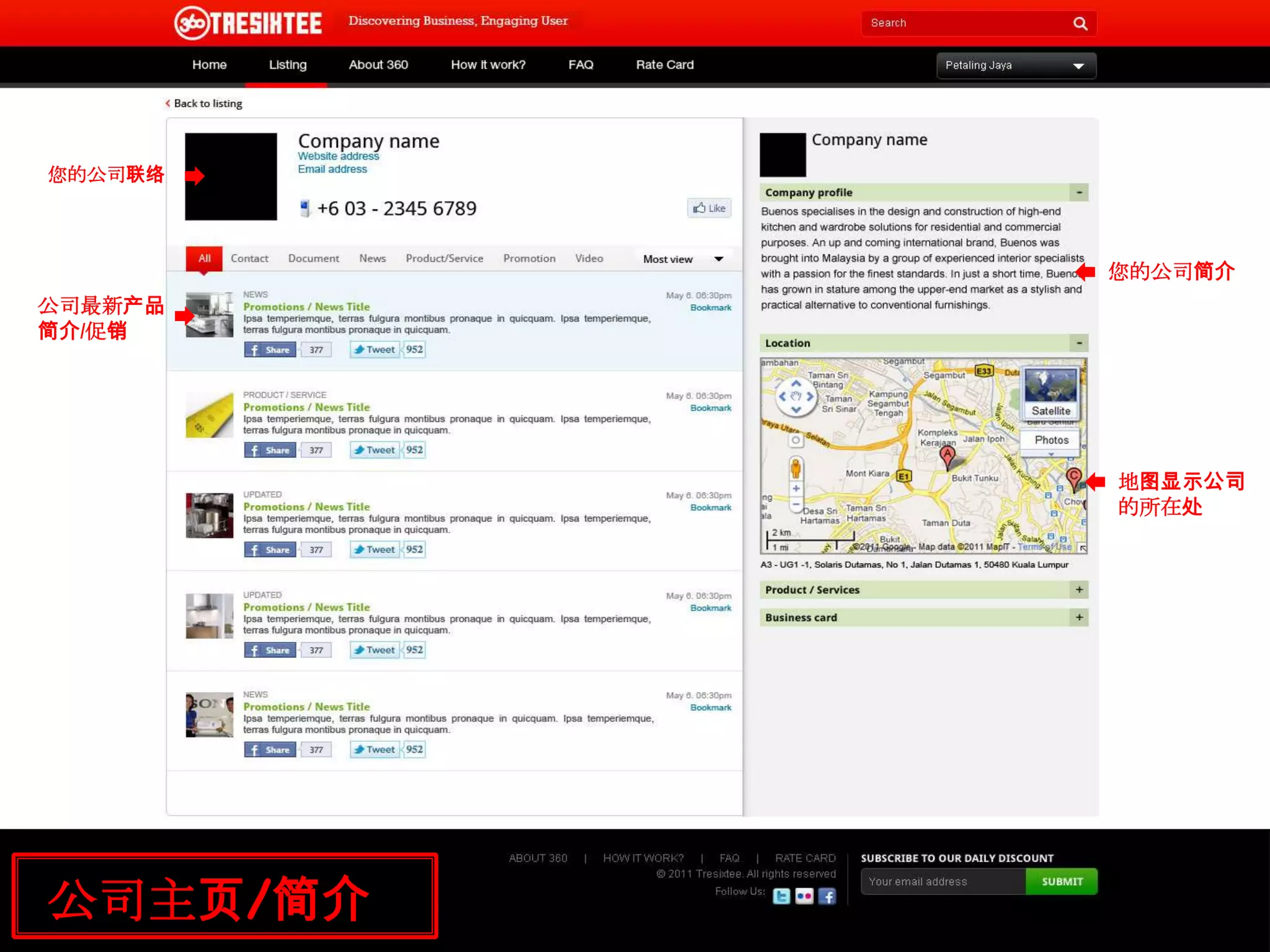Image resolution: width=1270 pixels, height=952 pixels.
Task: Click phone number +6 03 - 2345 6789
Action: 397,209
